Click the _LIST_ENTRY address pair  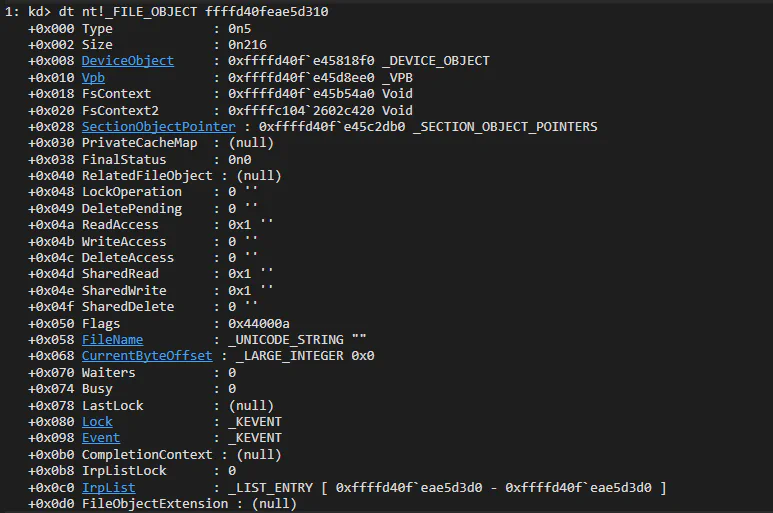click(x=500, y=487)
